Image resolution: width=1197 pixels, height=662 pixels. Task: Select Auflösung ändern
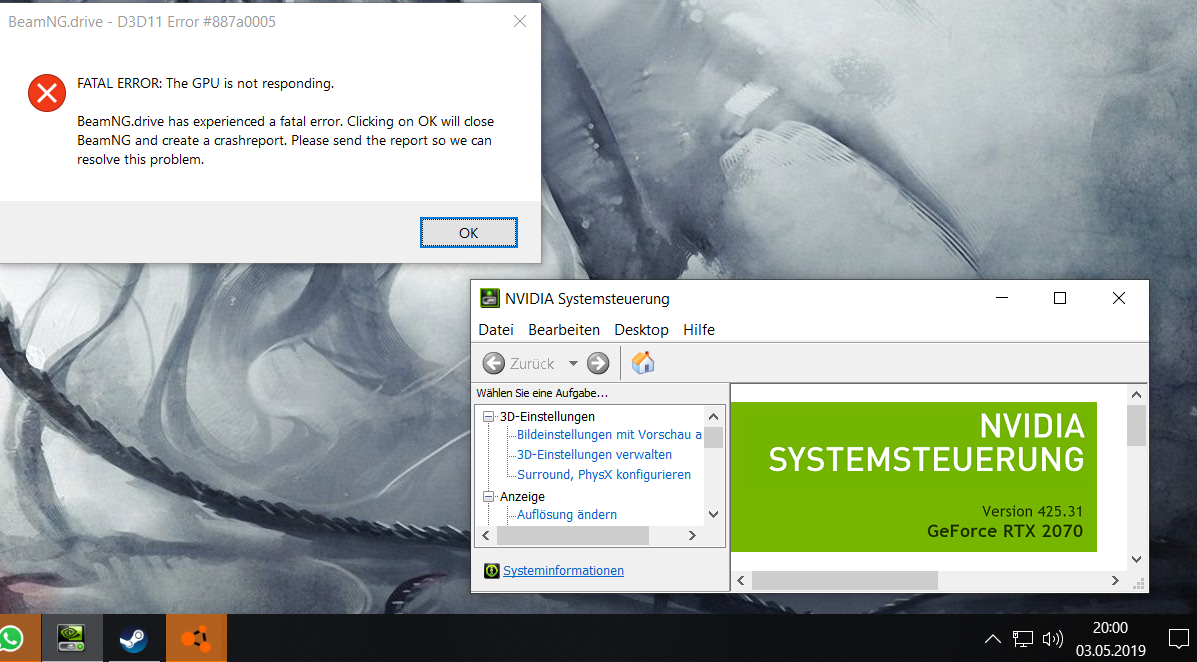pyautogui.click(x=566, y=515)
